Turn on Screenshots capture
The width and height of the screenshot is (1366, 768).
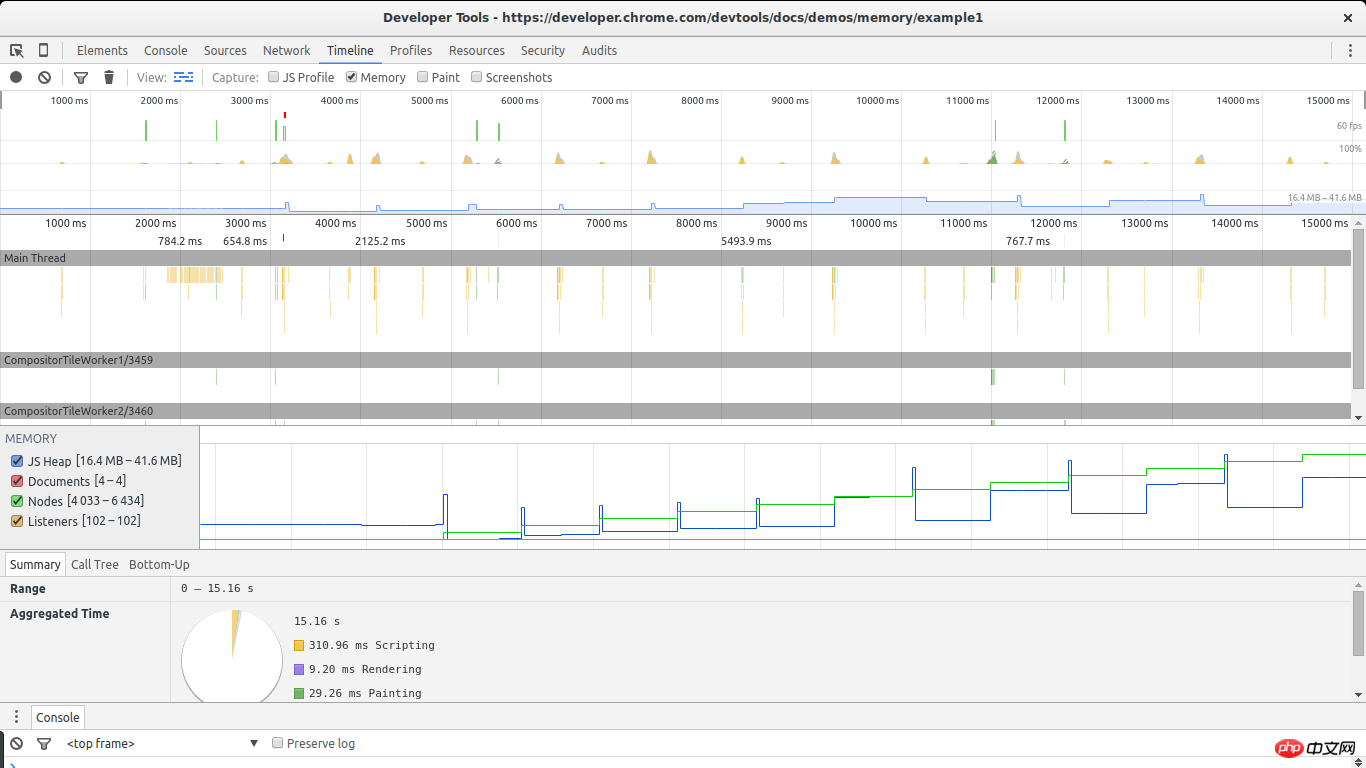pos(476,77)
